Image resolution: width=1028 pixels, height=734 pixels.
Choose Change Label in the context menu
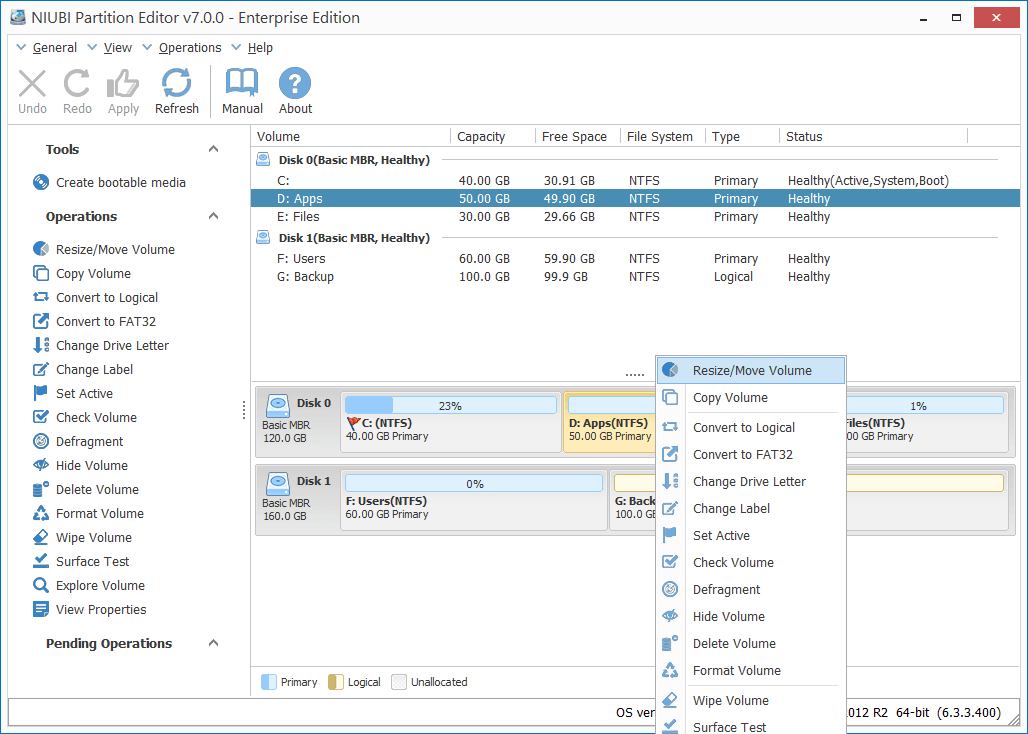[751, 508]
